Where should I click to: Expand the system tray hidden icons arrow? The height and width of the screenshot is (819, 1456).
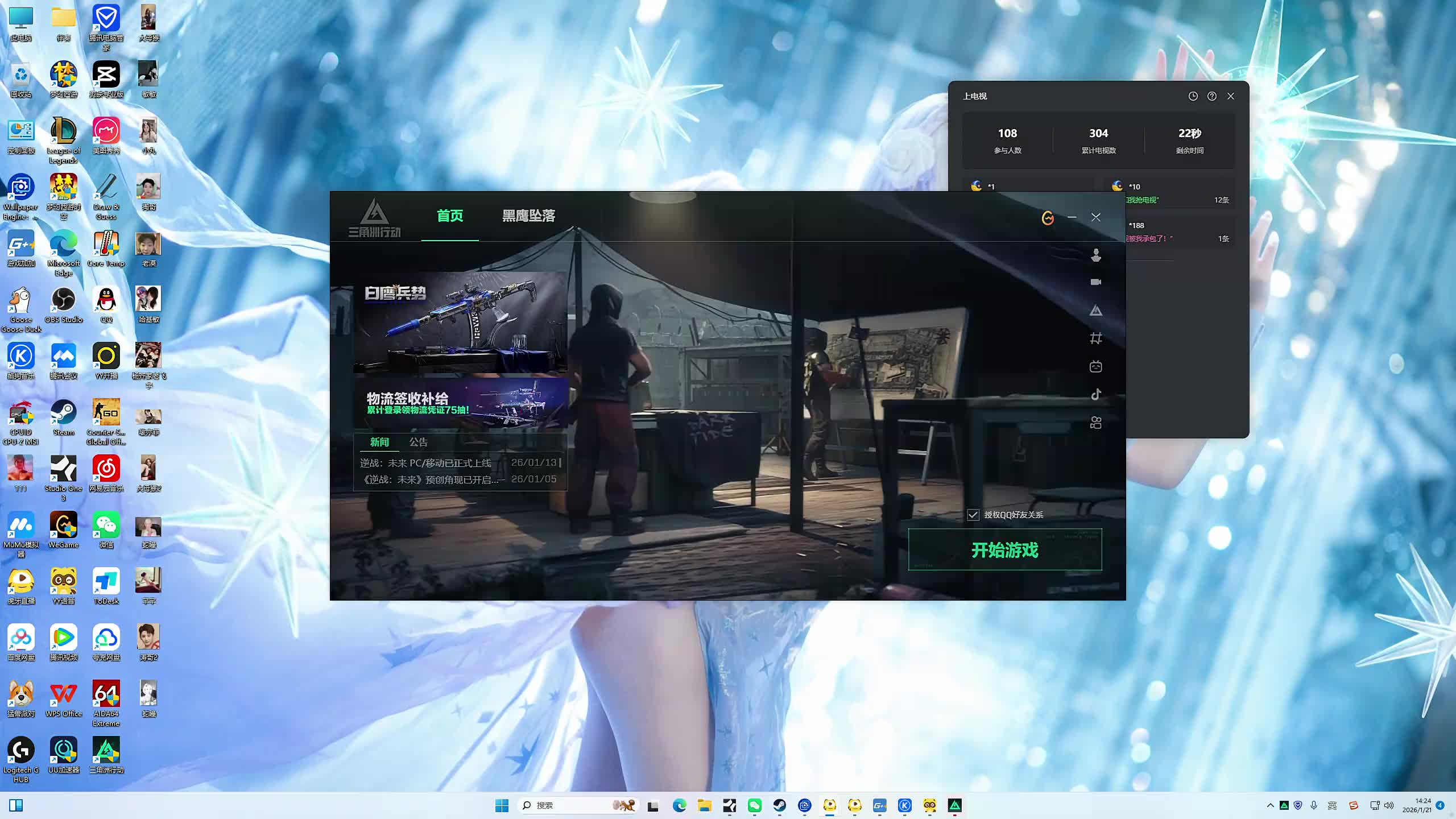tap(1270, 805)
